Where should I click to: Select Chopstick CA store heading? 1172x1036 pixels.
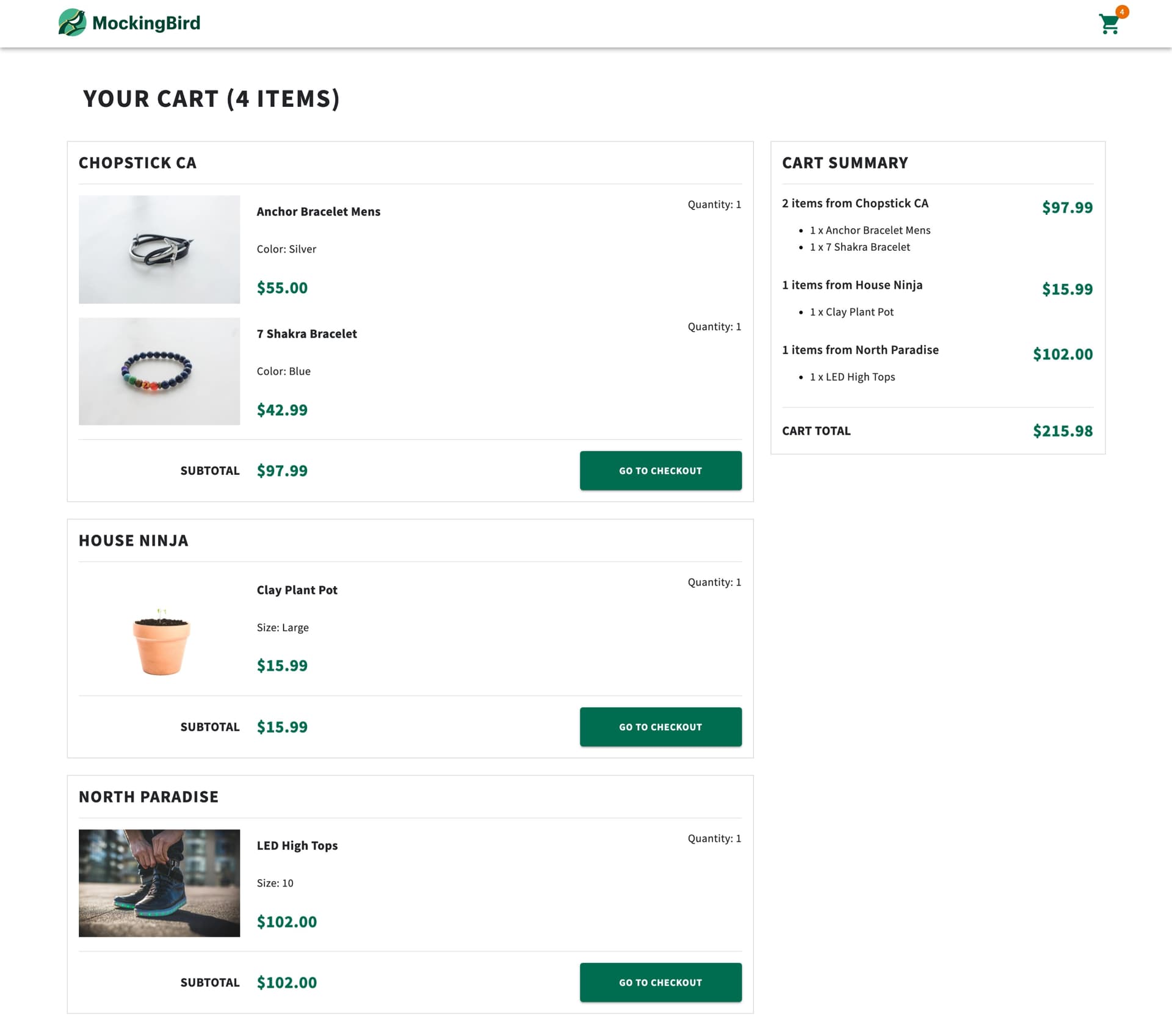click(x=137, y=163)
